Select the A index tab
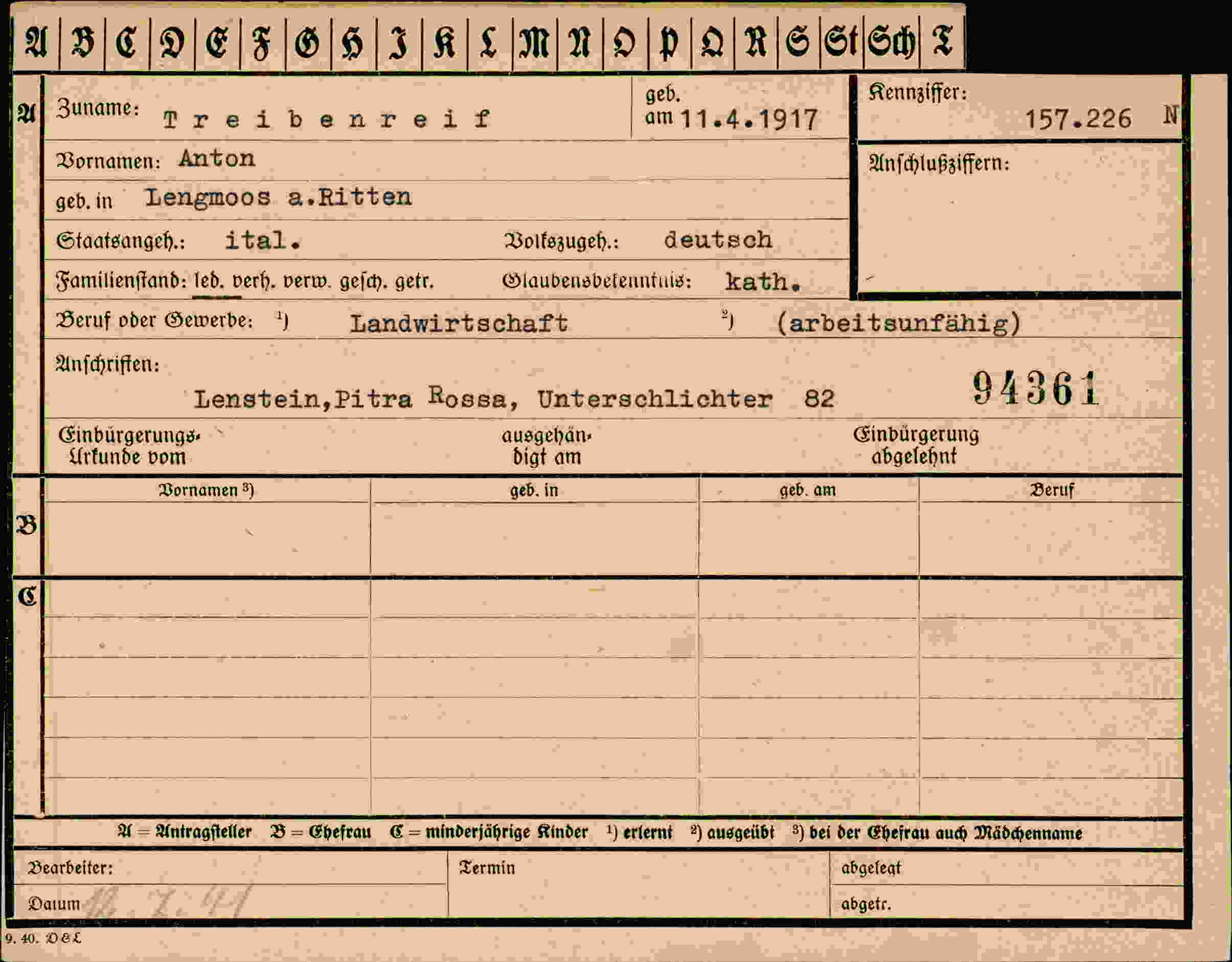The image size is (1232, 962). point(36,43)
